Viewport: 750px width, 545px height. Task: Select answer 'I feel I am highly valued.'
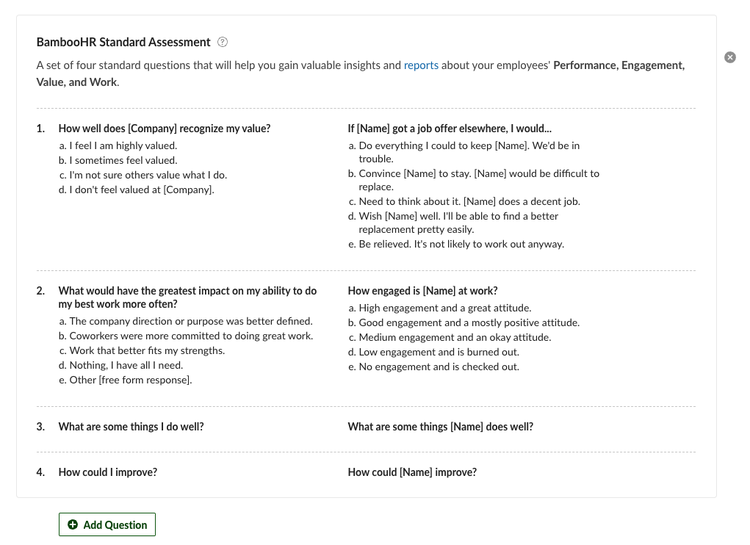tap(123, 145)
